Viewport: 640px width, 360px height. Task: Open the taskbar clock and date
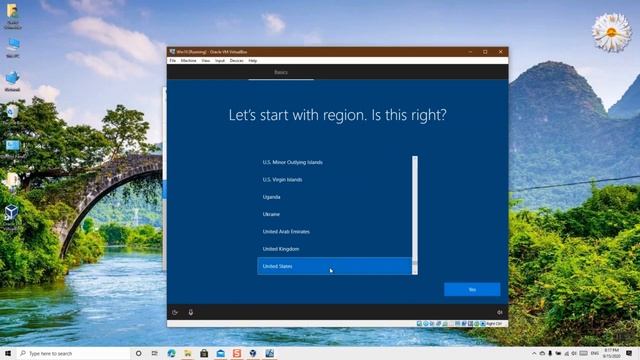(x=611, y=353)
